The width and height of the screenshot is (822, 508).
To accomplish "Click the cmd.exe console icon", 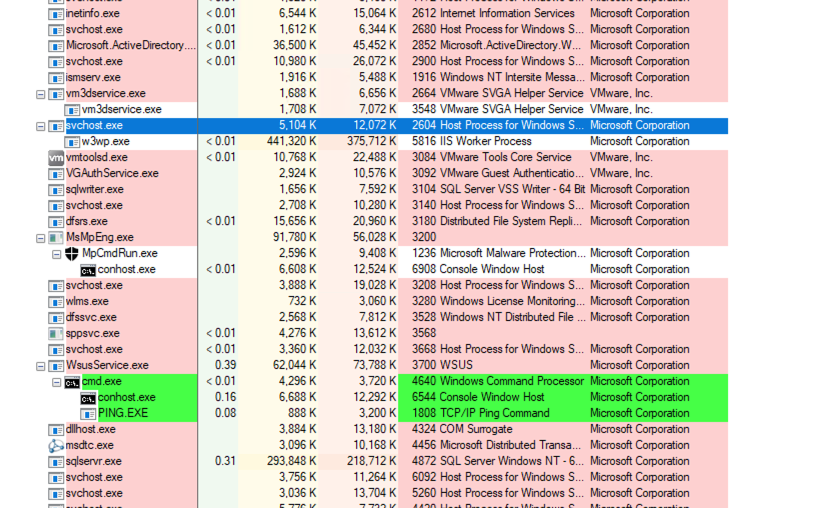I will 72,382.
